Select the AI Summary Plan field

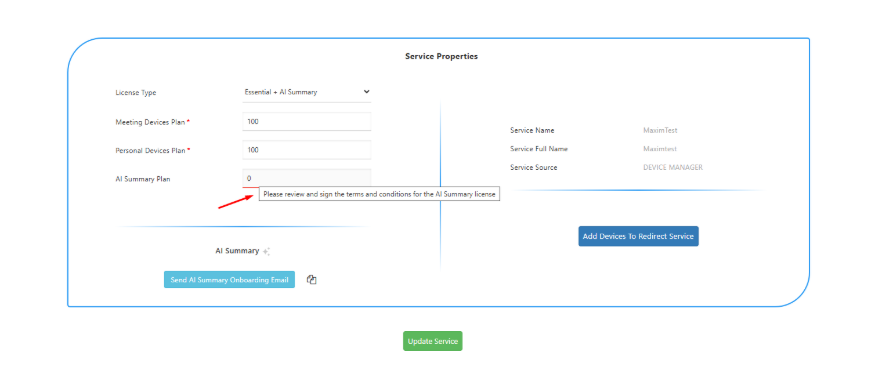(307, 178)
